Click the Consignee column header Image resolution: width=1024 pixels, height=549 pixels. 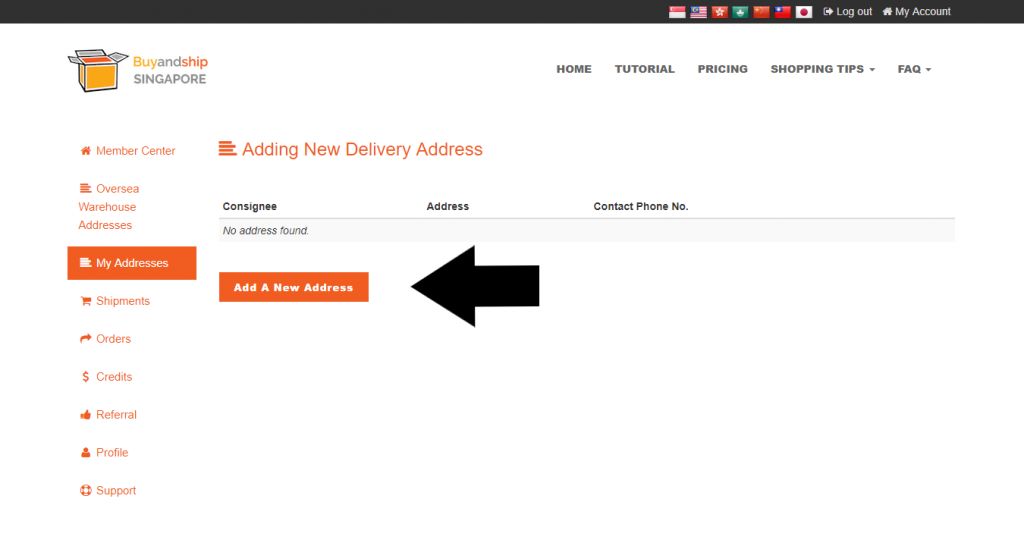pos(249,206)
